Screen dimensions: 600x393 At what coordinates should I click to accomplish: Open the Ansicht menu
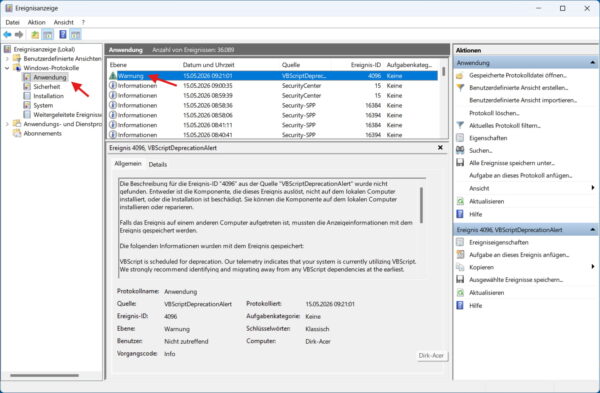tap(64, 23)
